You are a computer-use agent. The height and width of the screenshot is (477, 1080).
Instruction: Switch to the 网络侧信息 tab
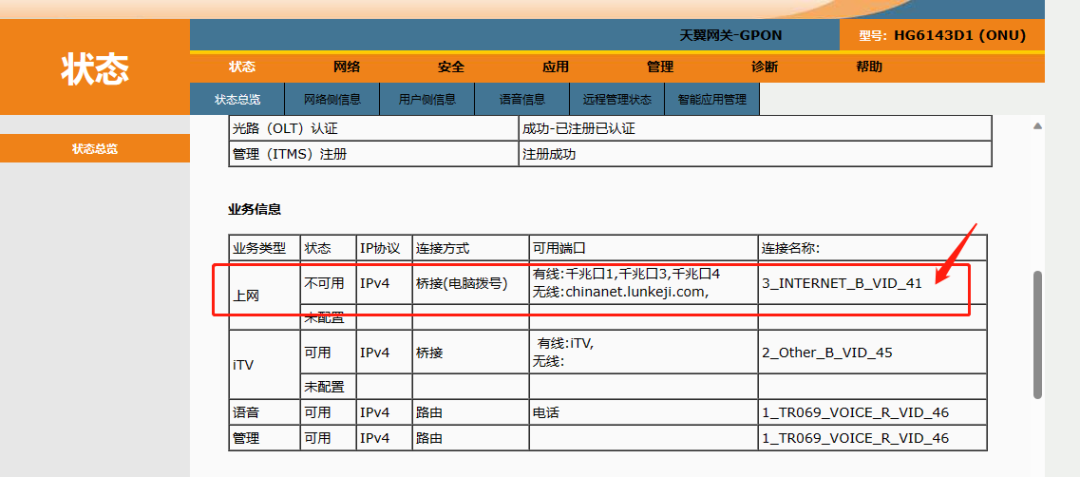(331, 100)
